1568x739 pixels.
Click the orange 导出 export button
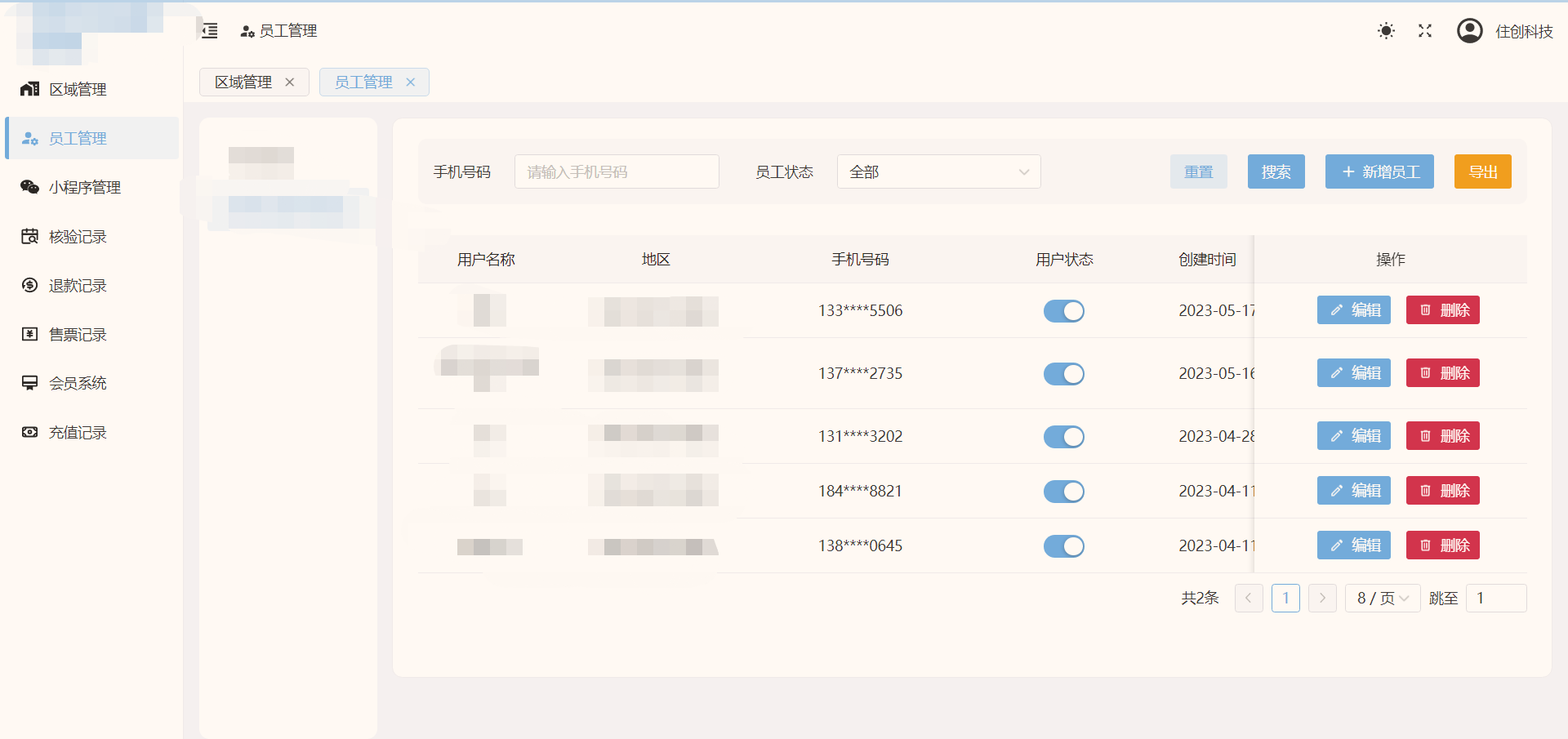[1483, 171]
